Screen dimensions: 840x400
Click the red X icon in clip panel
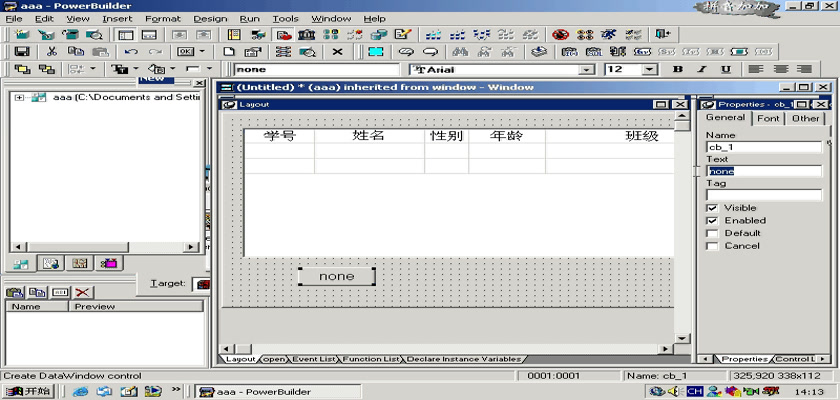click(x=82, y=292)
